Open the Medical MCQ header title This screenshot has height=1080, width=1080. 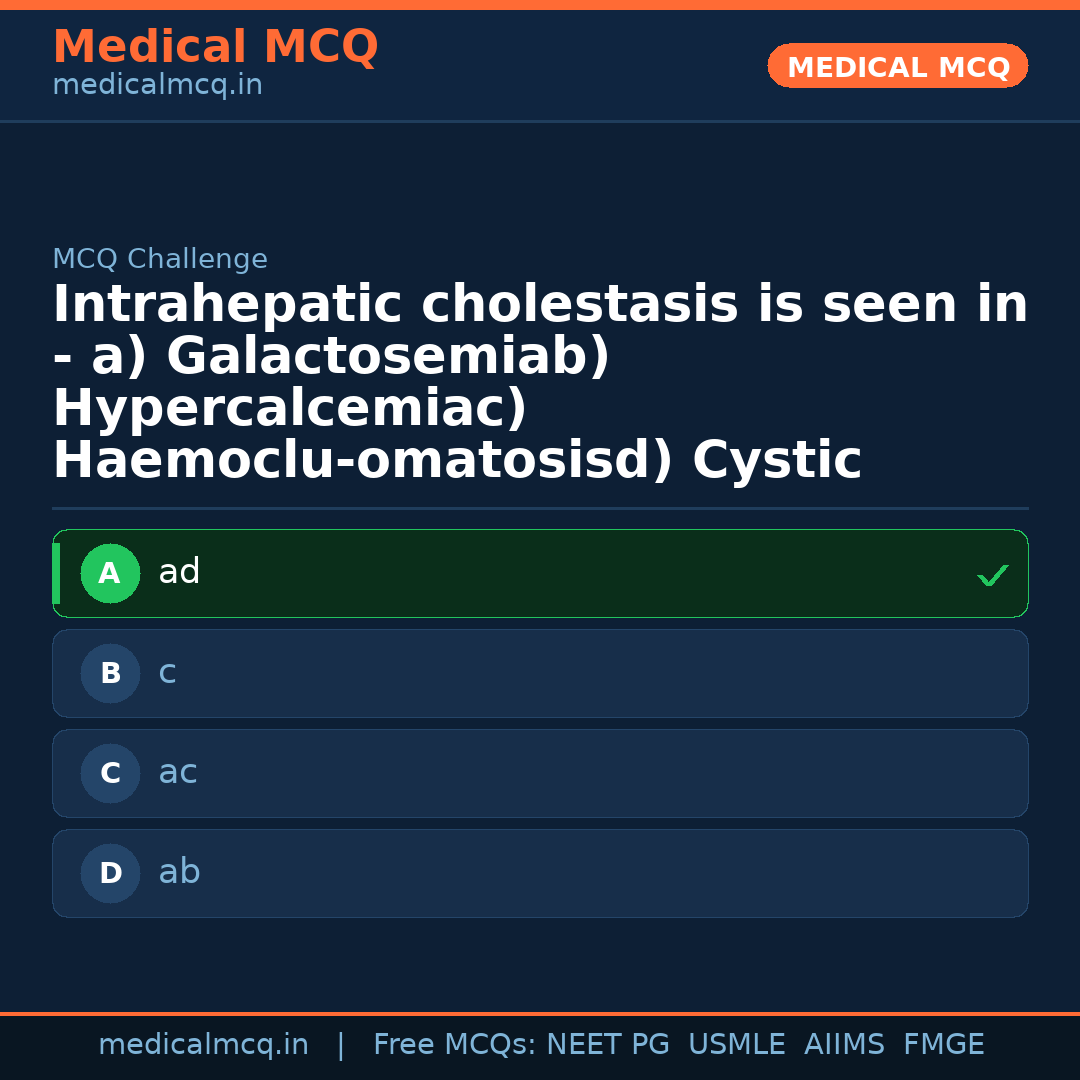click(215, 47)
